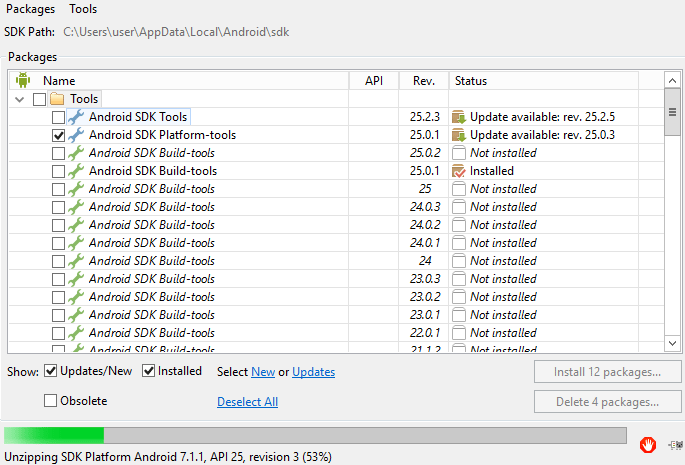This screenshot has height=465, width=685.
Task: Check Build-tools 25.0.2 checkbox
Action: pos(58,153)
